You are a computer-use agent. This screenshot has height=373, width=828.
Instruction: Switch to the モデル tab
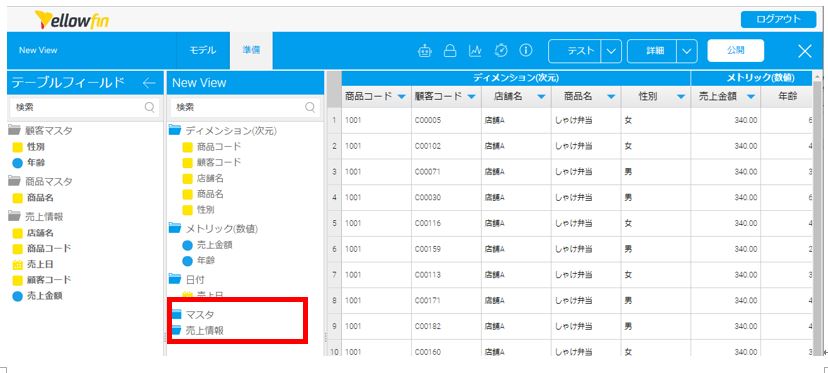tap(203, 51)
